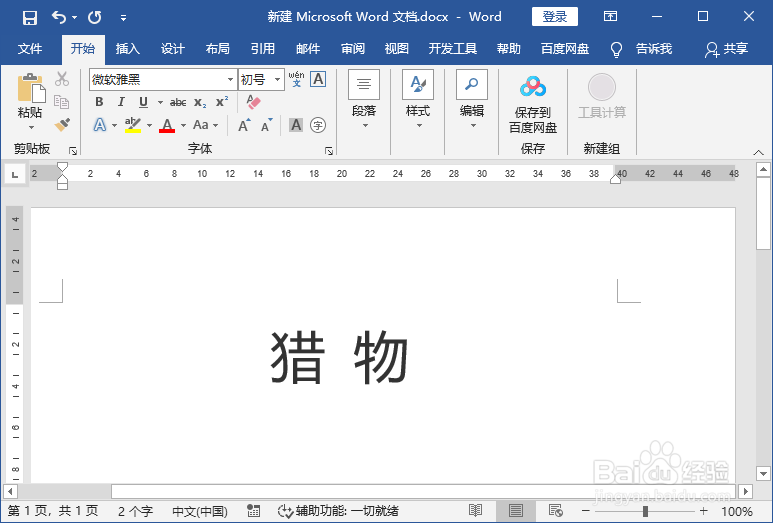Switch to Web Layout view
Image resolution: width=773 pixels, height=523 pixels.
pos(556,511)
